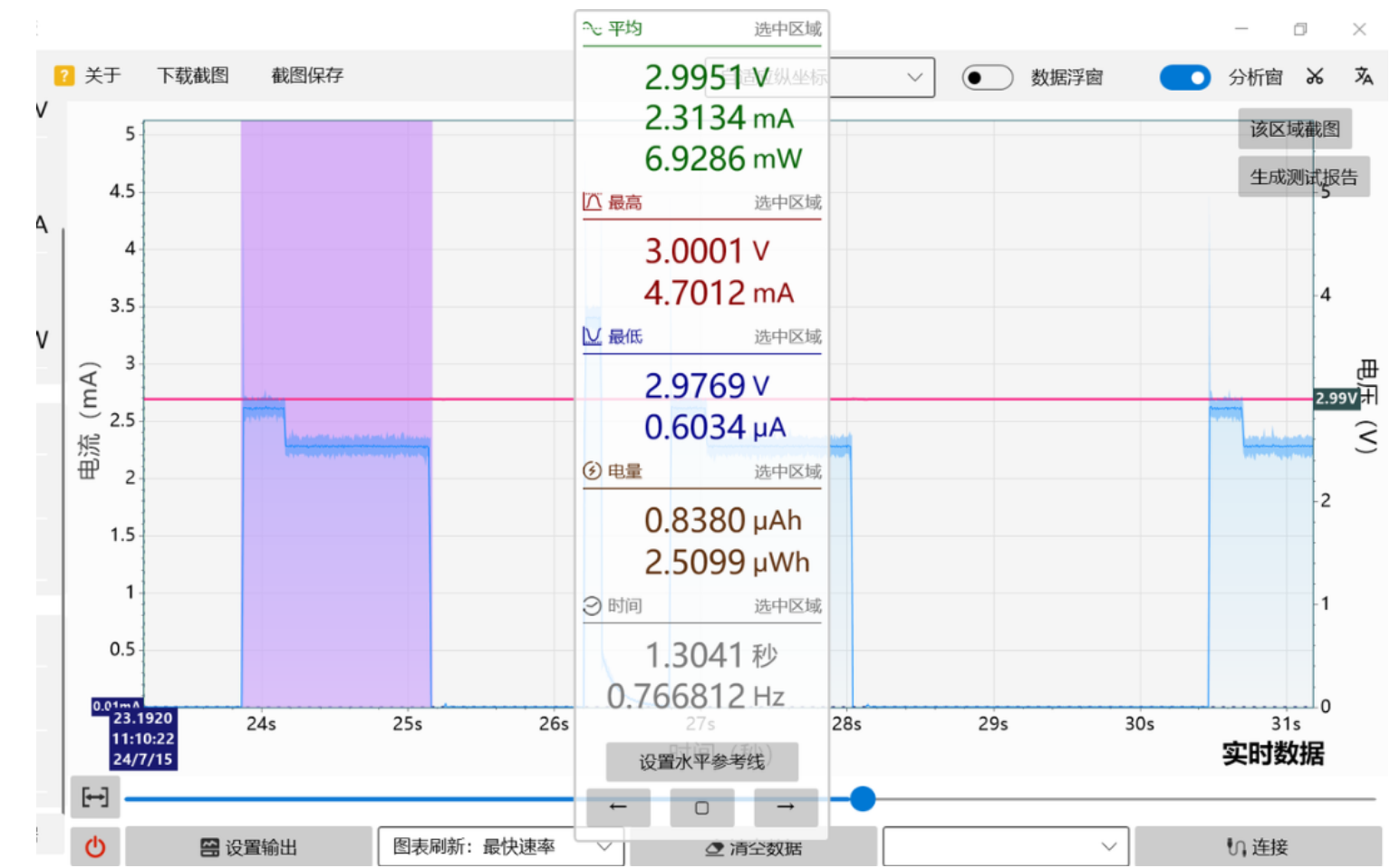Open the 关于 menu item
This screenshot has width=1390, height=868.
pyautogui.click(x=102, y=75)
